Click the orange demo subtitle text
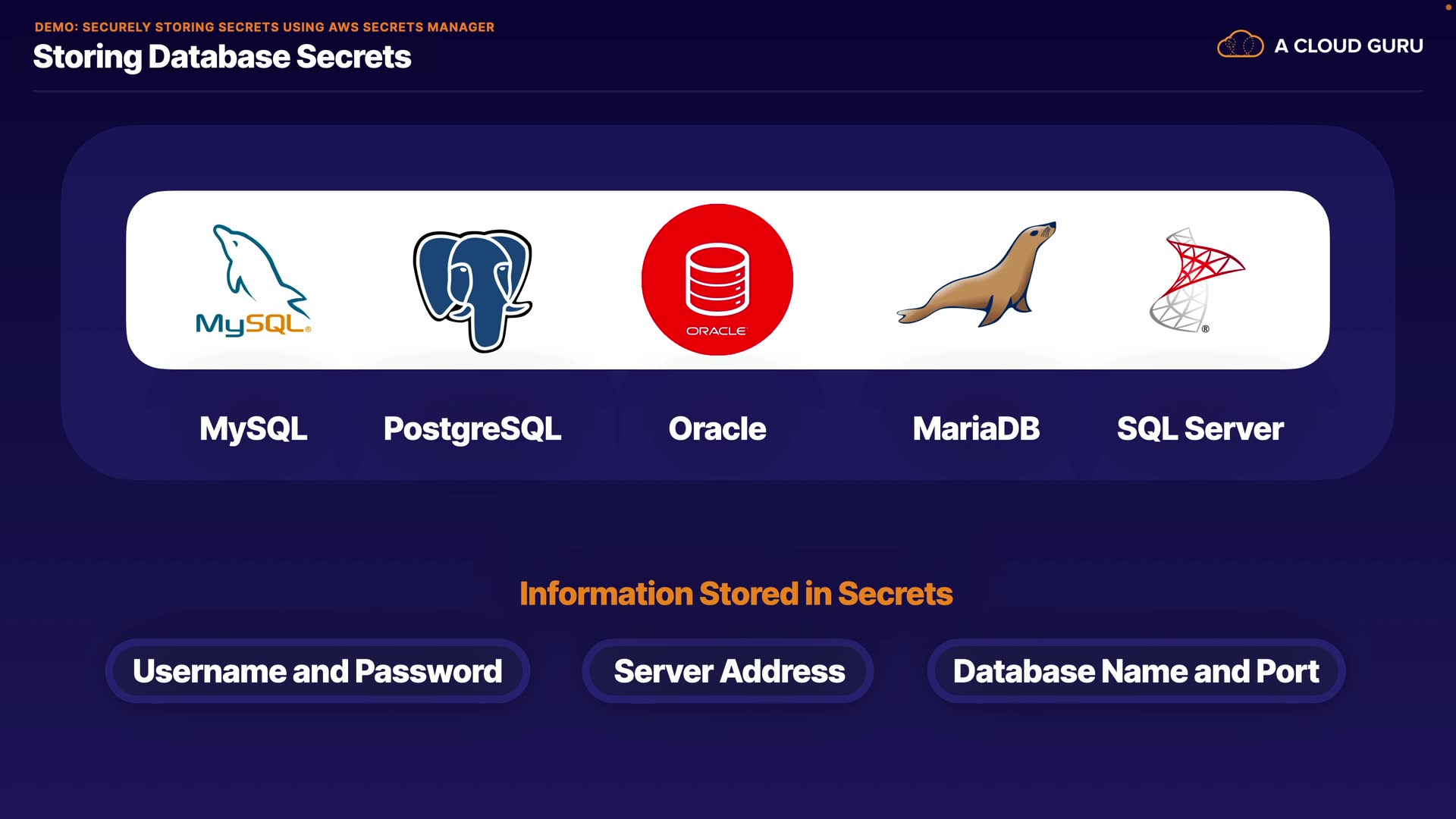This screenshot has height=819, width=1456. coord(264,27)
